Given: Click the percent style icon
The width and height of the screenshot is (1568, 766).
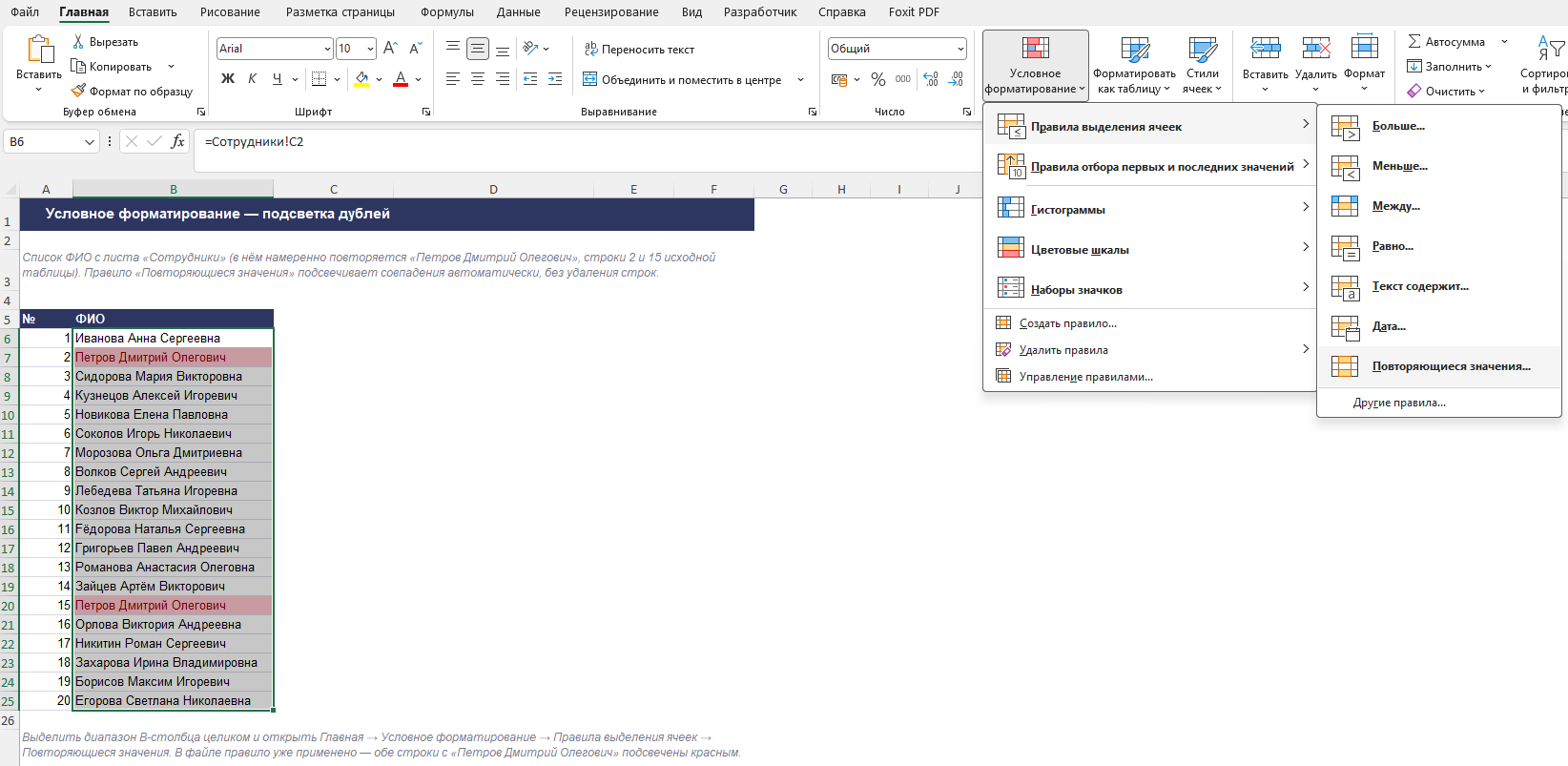Looking at the screenshot, I should 878,79.
